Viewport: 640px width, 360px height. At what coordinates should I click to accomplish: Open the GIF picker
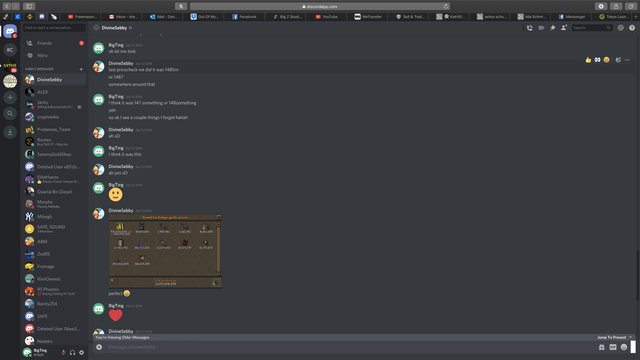pyautogui.click(x=613, y=347)
